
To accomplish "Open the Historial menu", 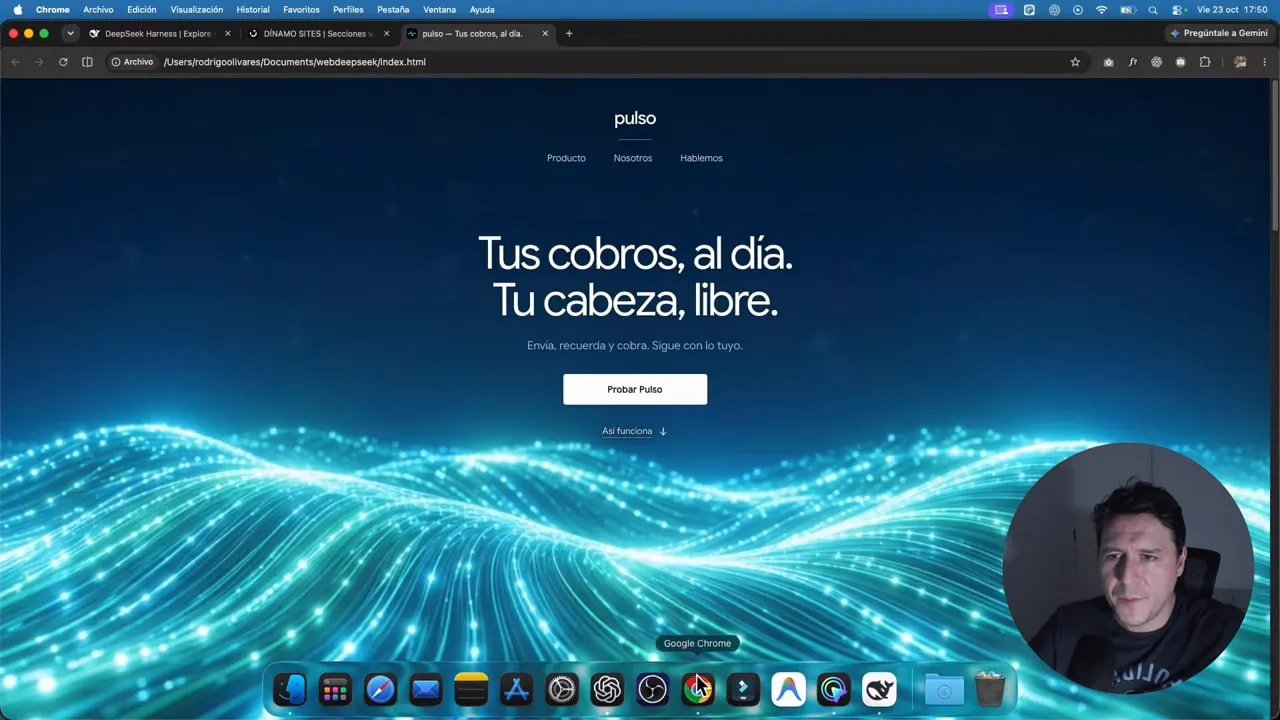I will click(x=253, y=10).
